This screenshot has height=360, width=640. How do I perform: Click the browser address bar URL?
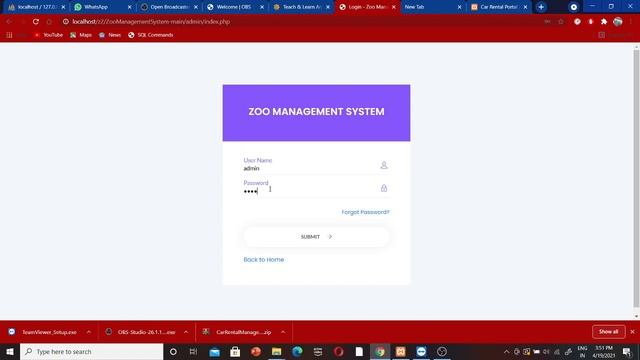tap(151, 22)
